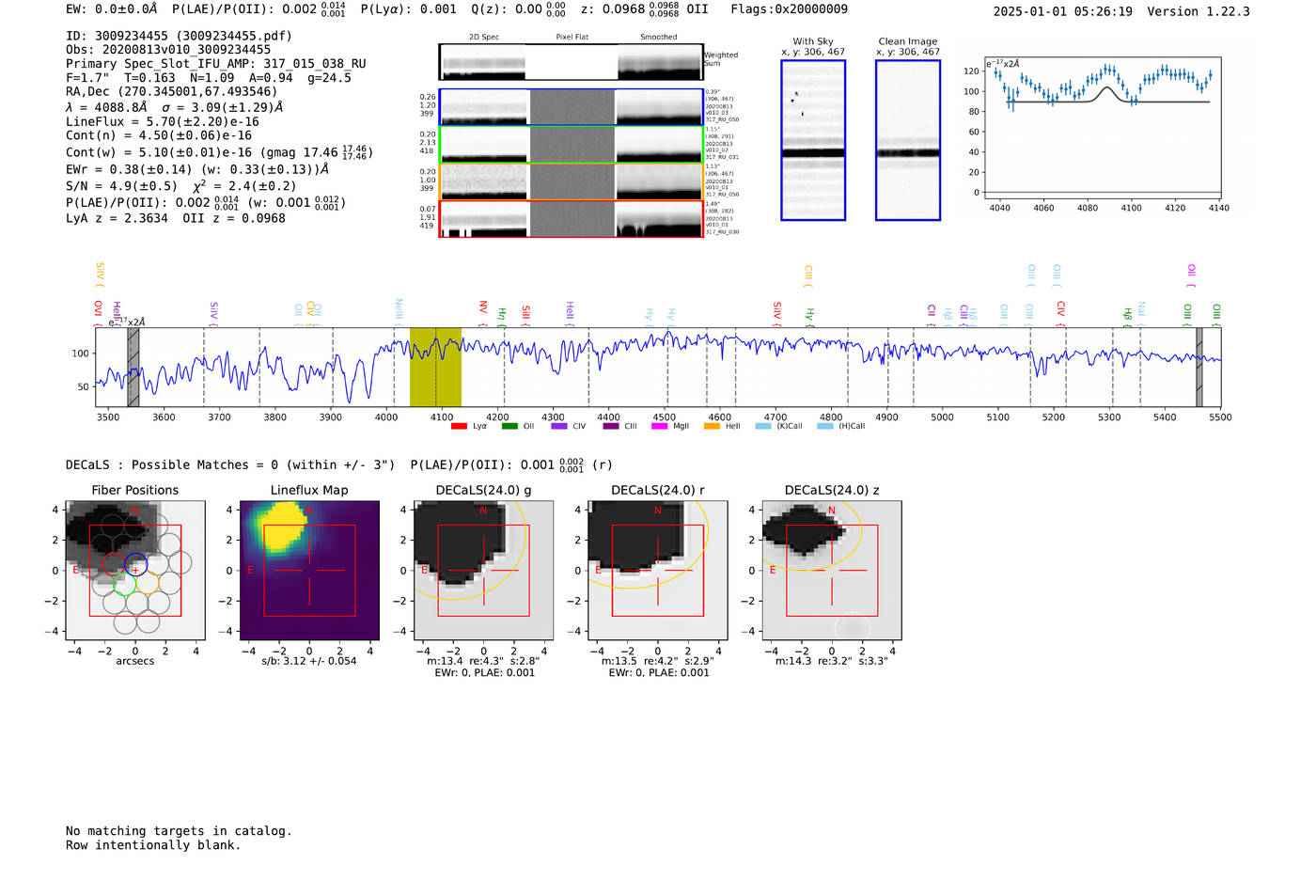Click the blue fiber circle in Fiber Positions
The image size is (1316, 896).
tap(135, 565)
